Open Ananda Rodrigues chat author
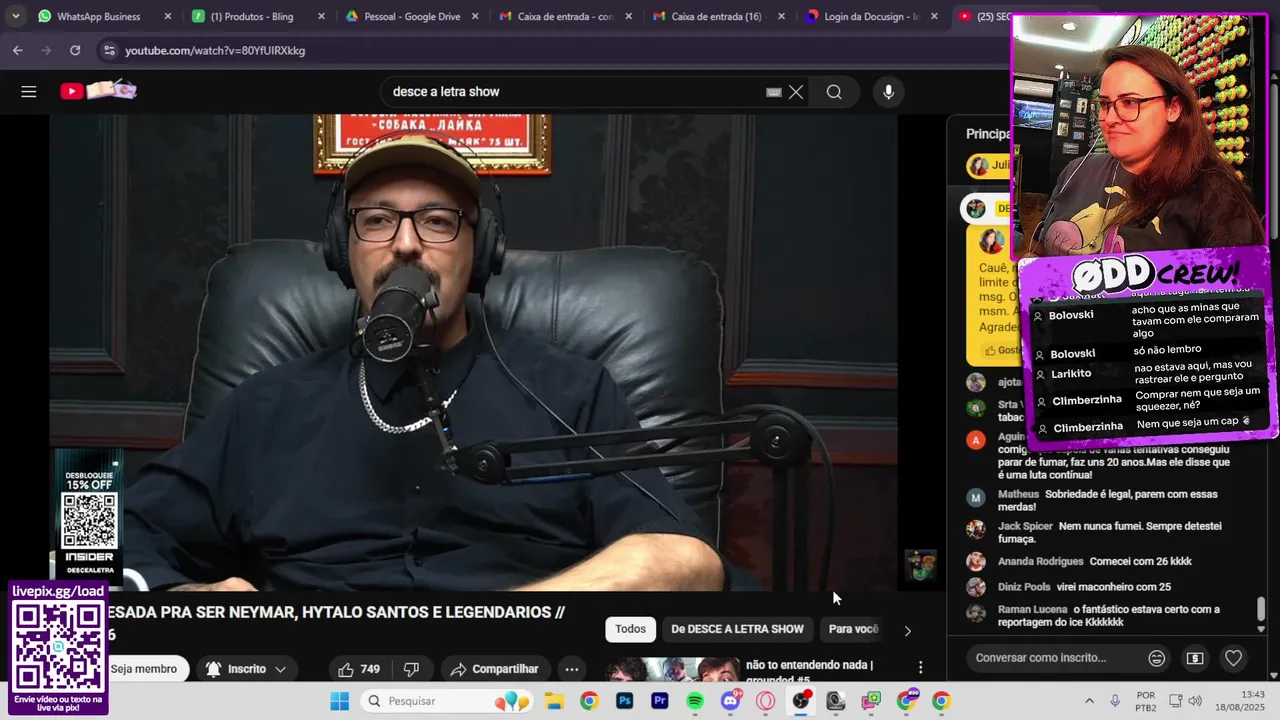Screen dimensions: 1280x720 [x=1040, y=561]
